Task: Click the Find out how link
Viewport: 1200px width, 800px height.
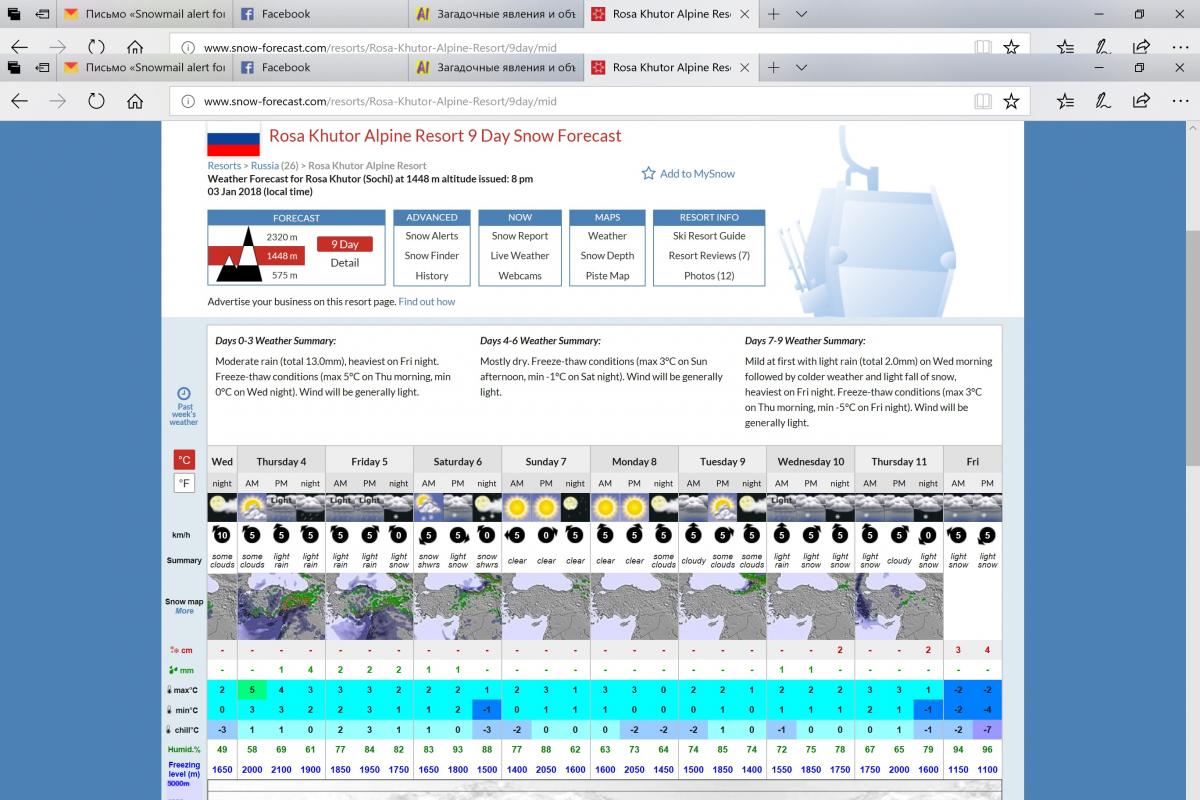Action: (x=427, y=301)
